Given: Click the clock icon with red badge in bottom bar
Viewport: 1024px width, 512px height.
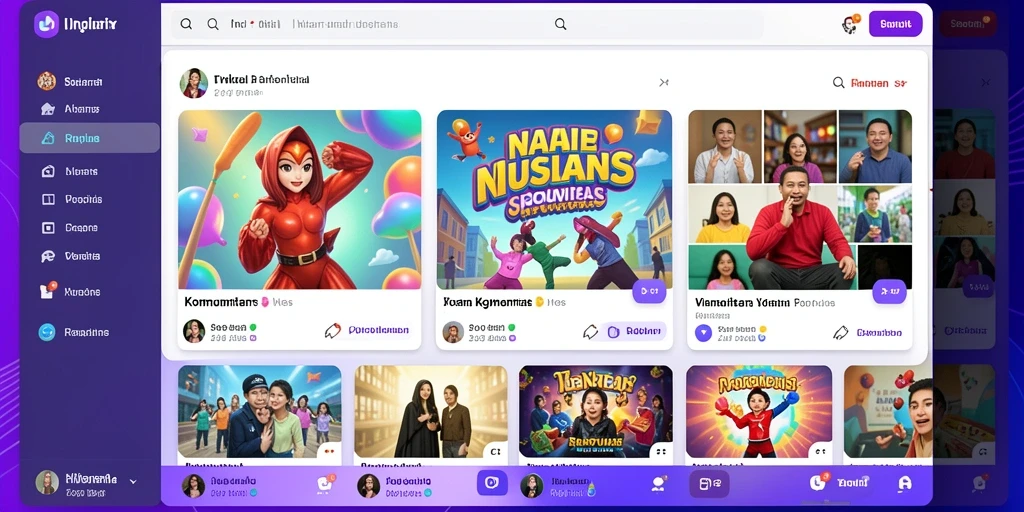Looking at the screenshot, I should coord(818,483).
